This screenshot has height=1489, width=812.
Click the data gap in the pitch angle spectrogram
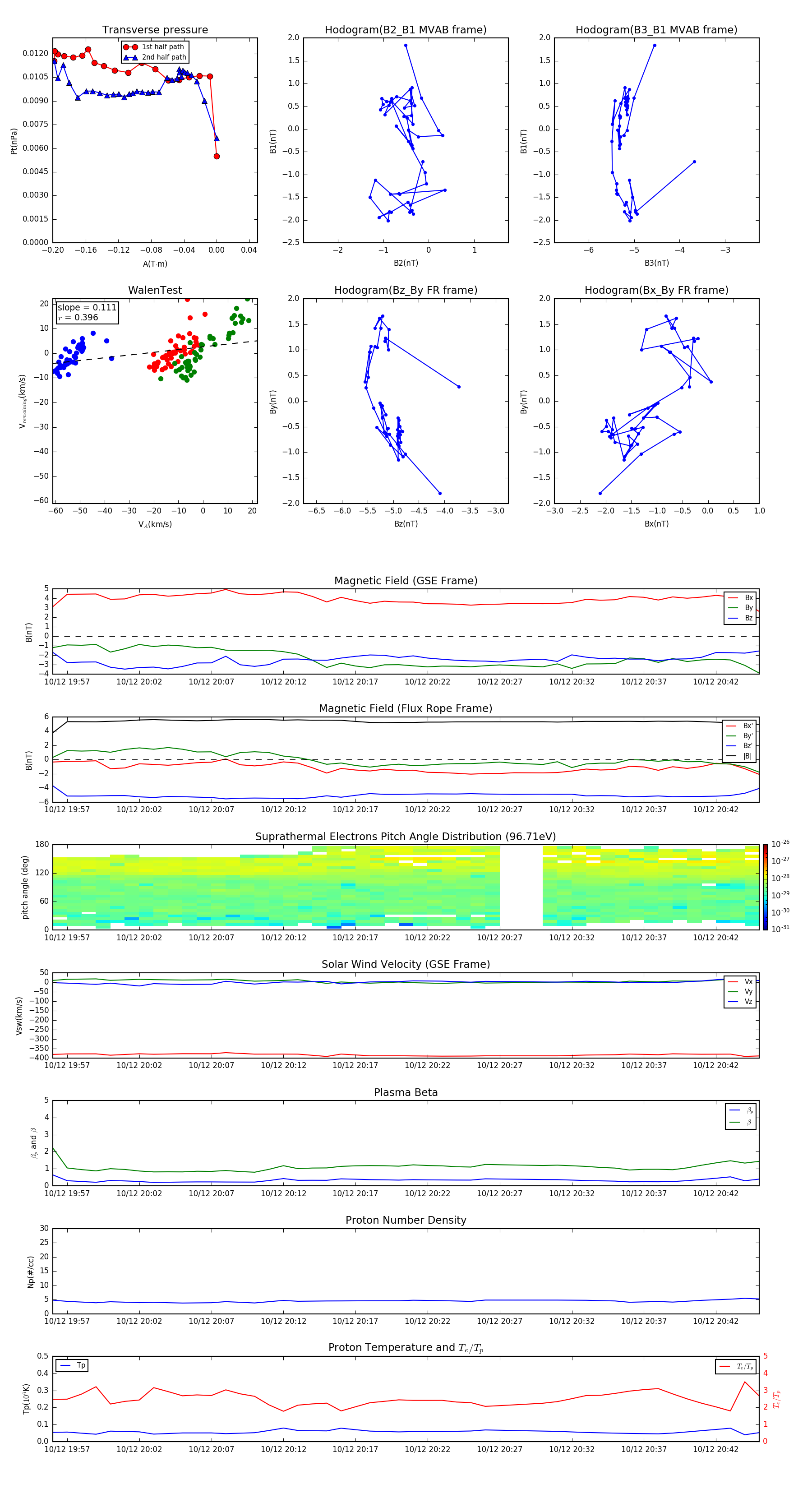521,887
